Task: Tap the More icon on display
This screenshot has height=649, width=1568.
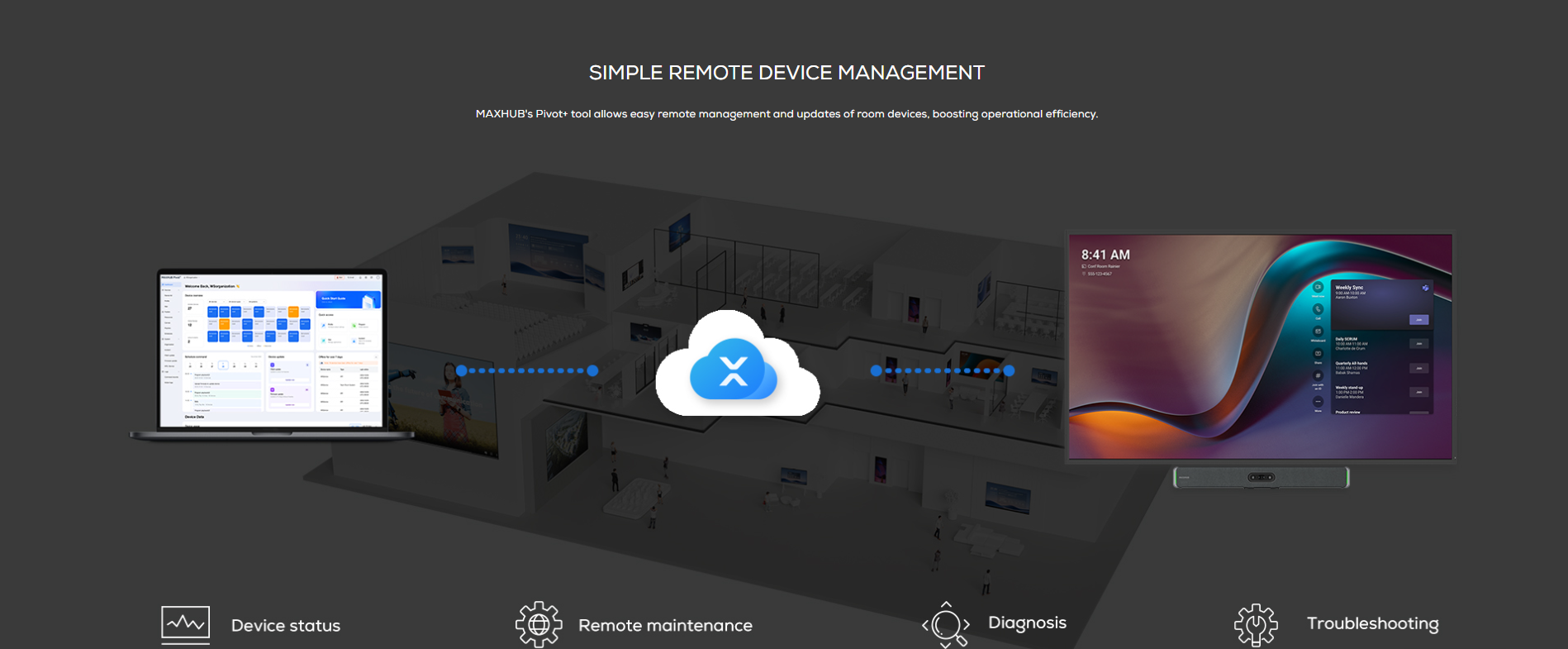Action: [1318, 402]
